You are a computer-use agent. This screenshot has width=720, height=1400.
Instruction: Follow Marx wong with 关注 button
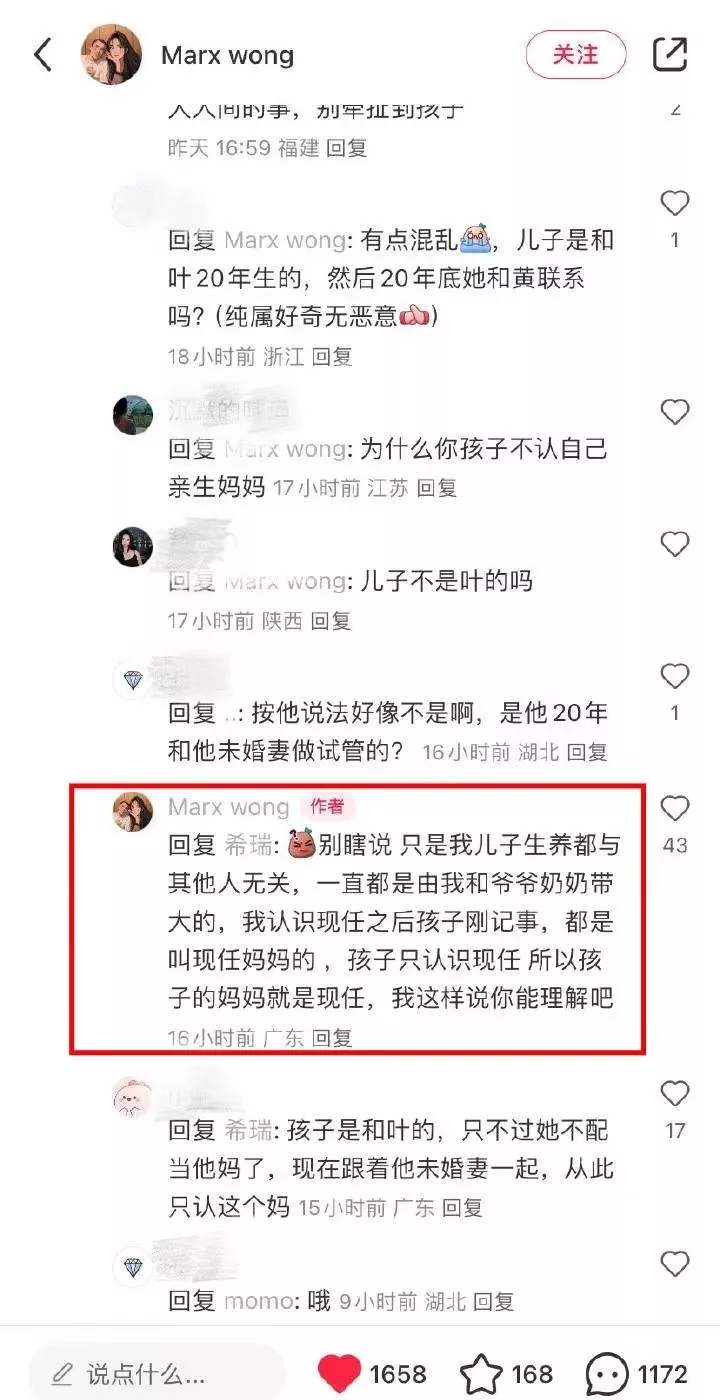point(576,54)
